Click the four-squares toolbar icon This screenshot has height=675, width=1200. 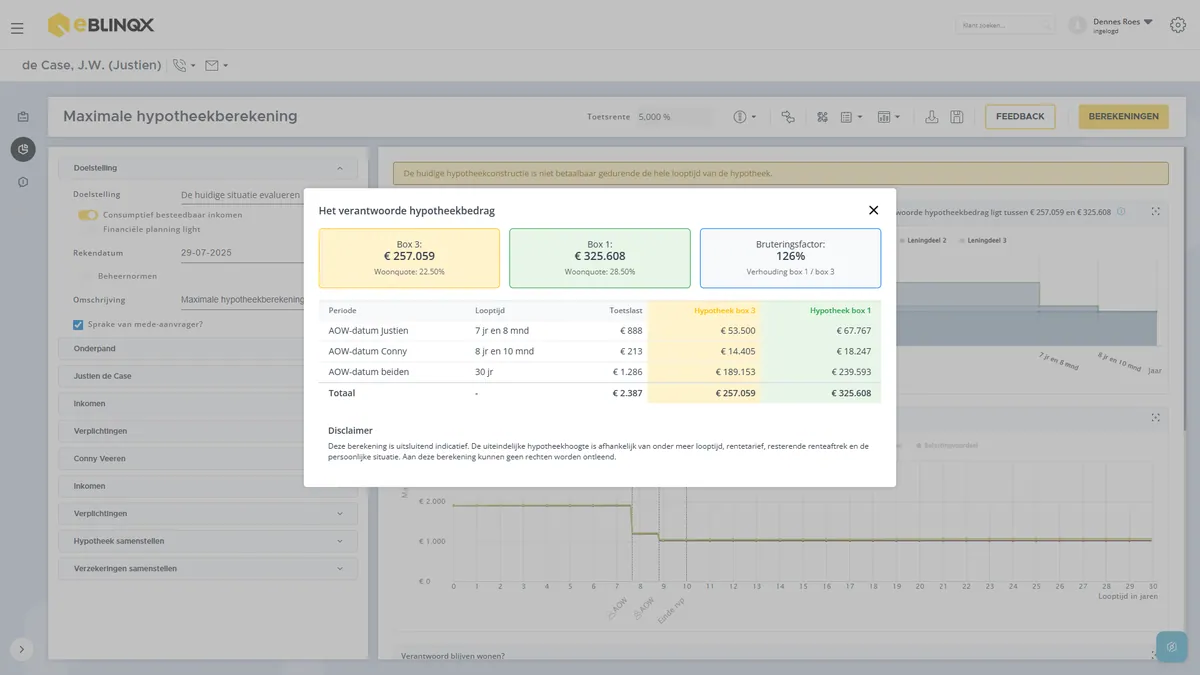(x=823, y=117)
